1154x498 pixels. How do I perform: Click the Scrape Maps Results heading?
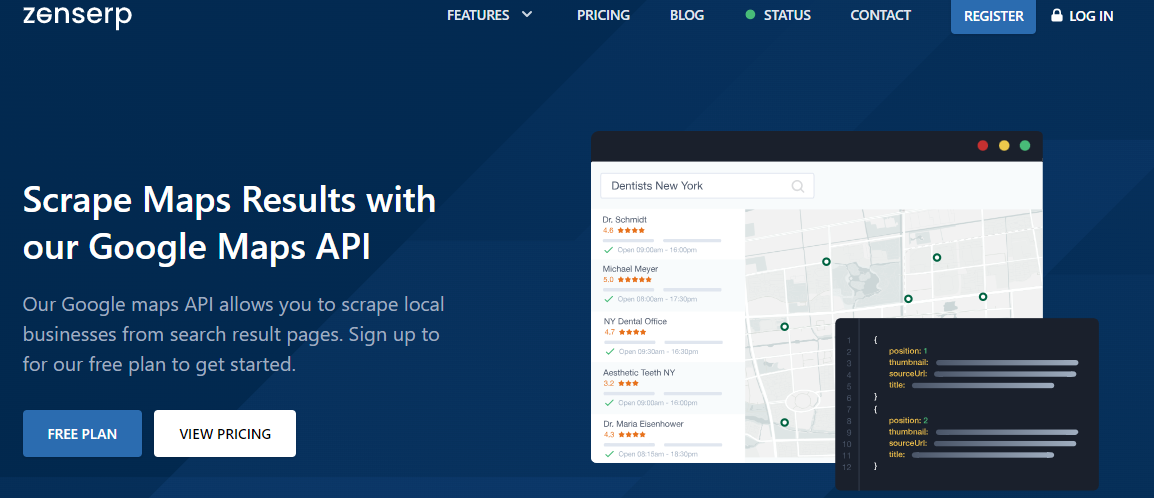tap(230, 224)
